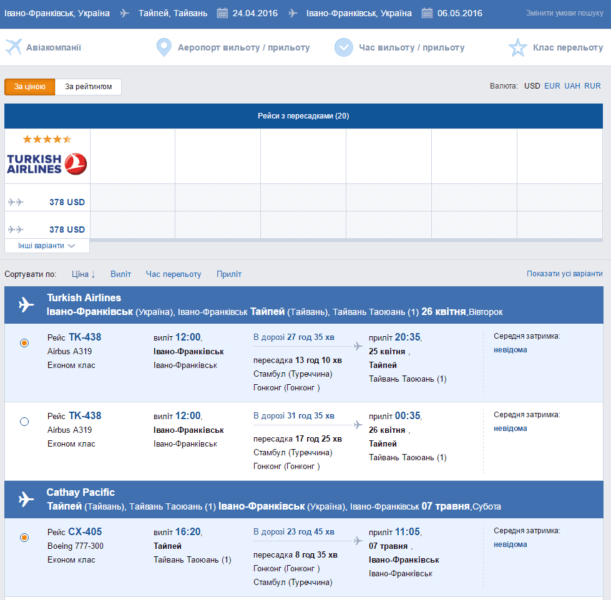The height and width of the screenshot is (600, 611).
Task: Click the double-plane icon in second 378 USD row
Action: 16,229
